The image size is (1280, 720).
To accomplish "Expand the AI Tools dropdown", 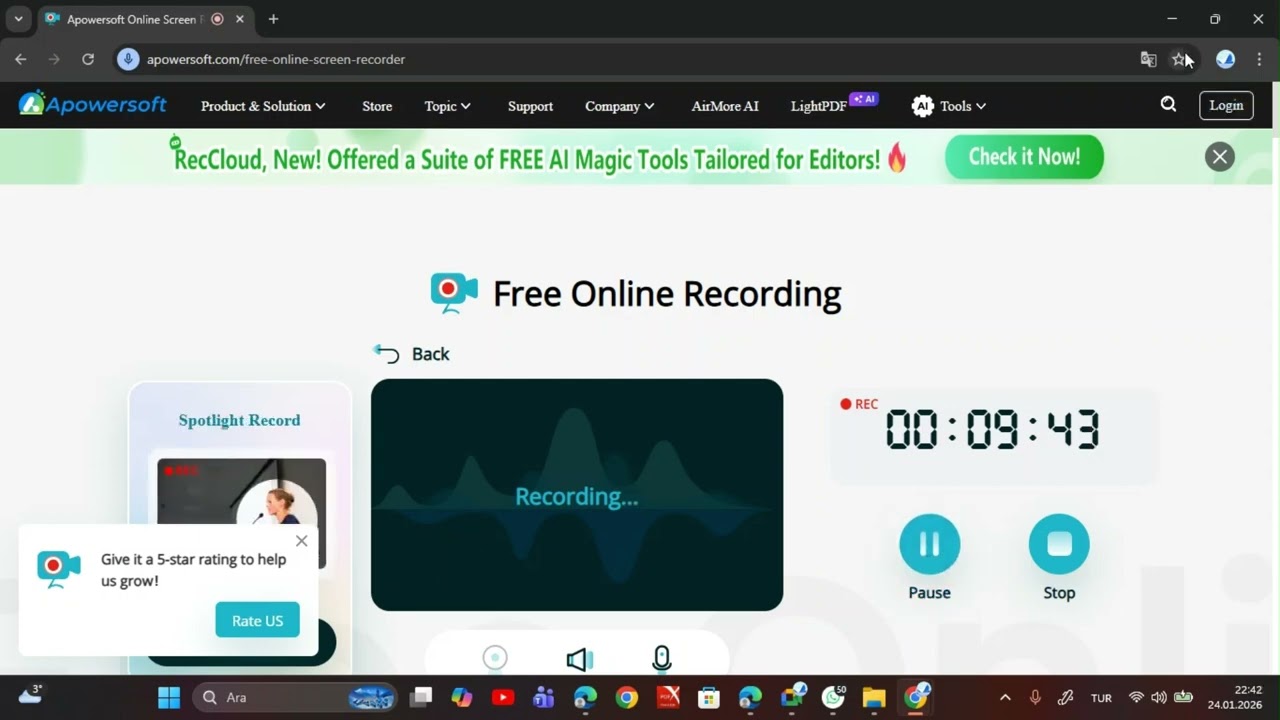I will 949,106.
